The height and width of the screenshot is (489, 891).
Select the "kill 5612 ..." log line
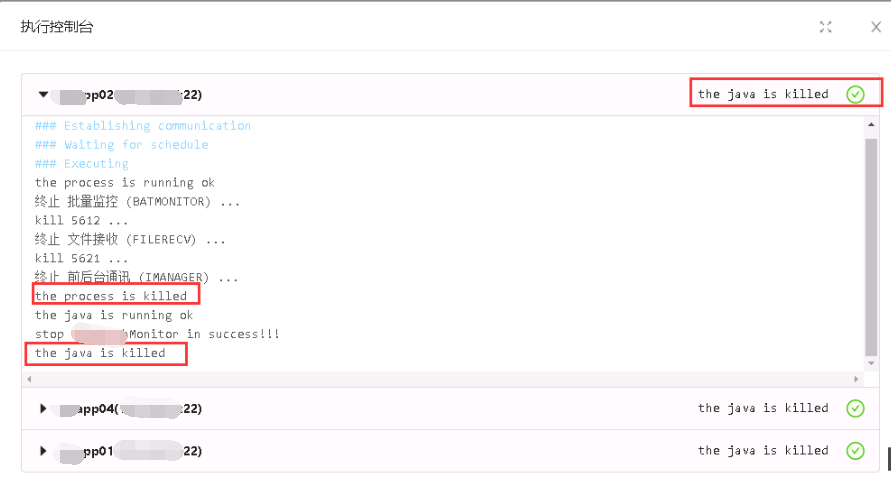pos(82,221)
